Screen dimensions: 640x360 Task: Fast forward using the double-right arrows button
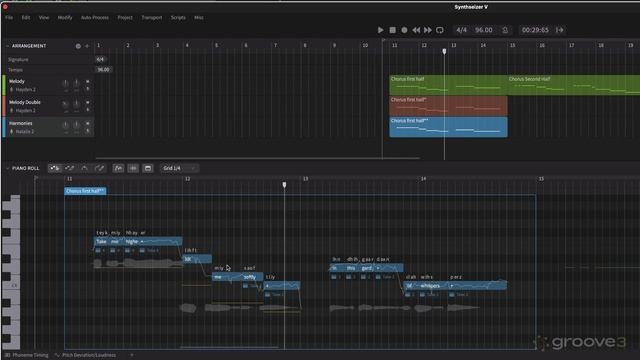click(427, 30)
